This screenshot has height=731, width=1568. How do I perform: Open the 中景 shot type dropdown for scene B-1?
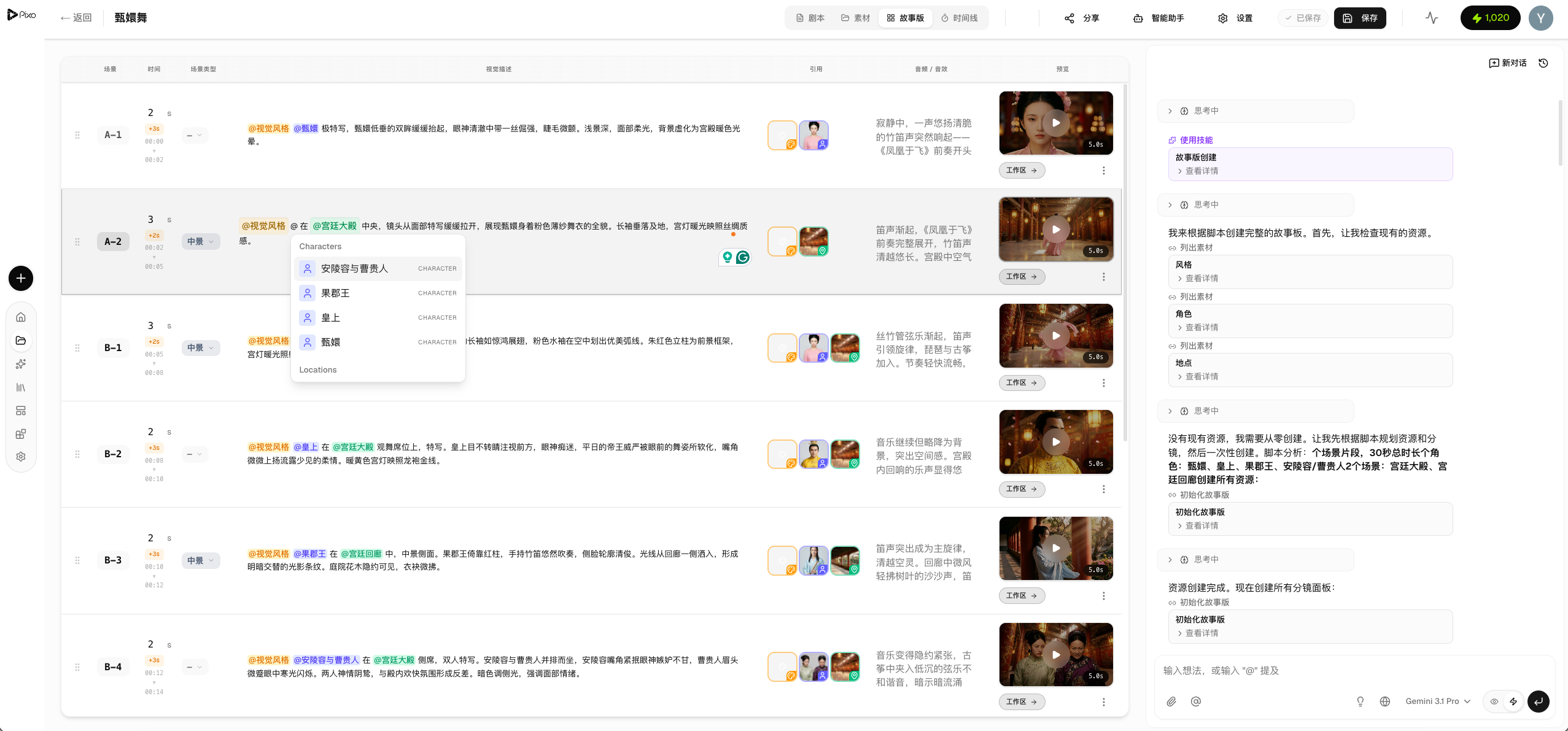pos(201,347)
